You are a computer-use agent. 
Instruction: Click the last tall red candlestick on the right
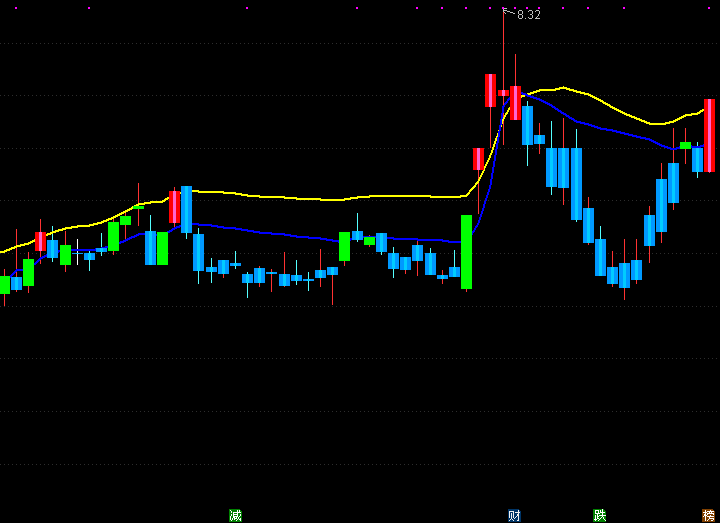(709, 135)
